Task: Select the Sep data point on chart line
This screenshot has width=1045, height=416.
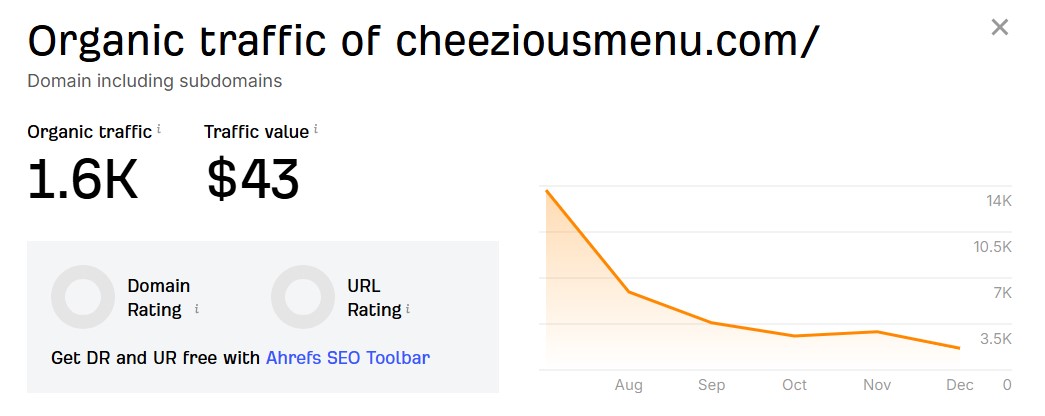Action: click(x=712, y=323)
